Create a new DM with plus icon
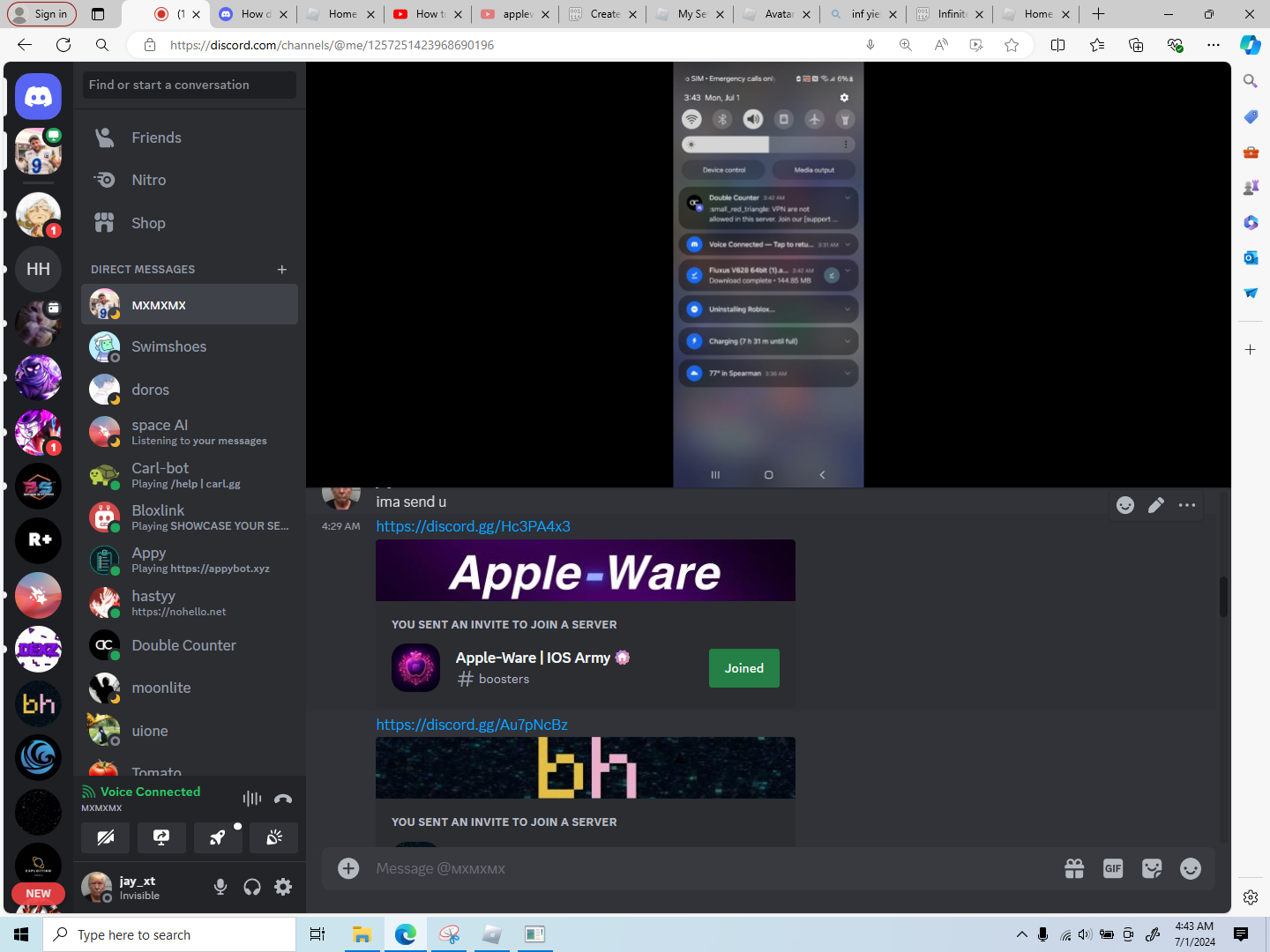 [x=282, y=270]
